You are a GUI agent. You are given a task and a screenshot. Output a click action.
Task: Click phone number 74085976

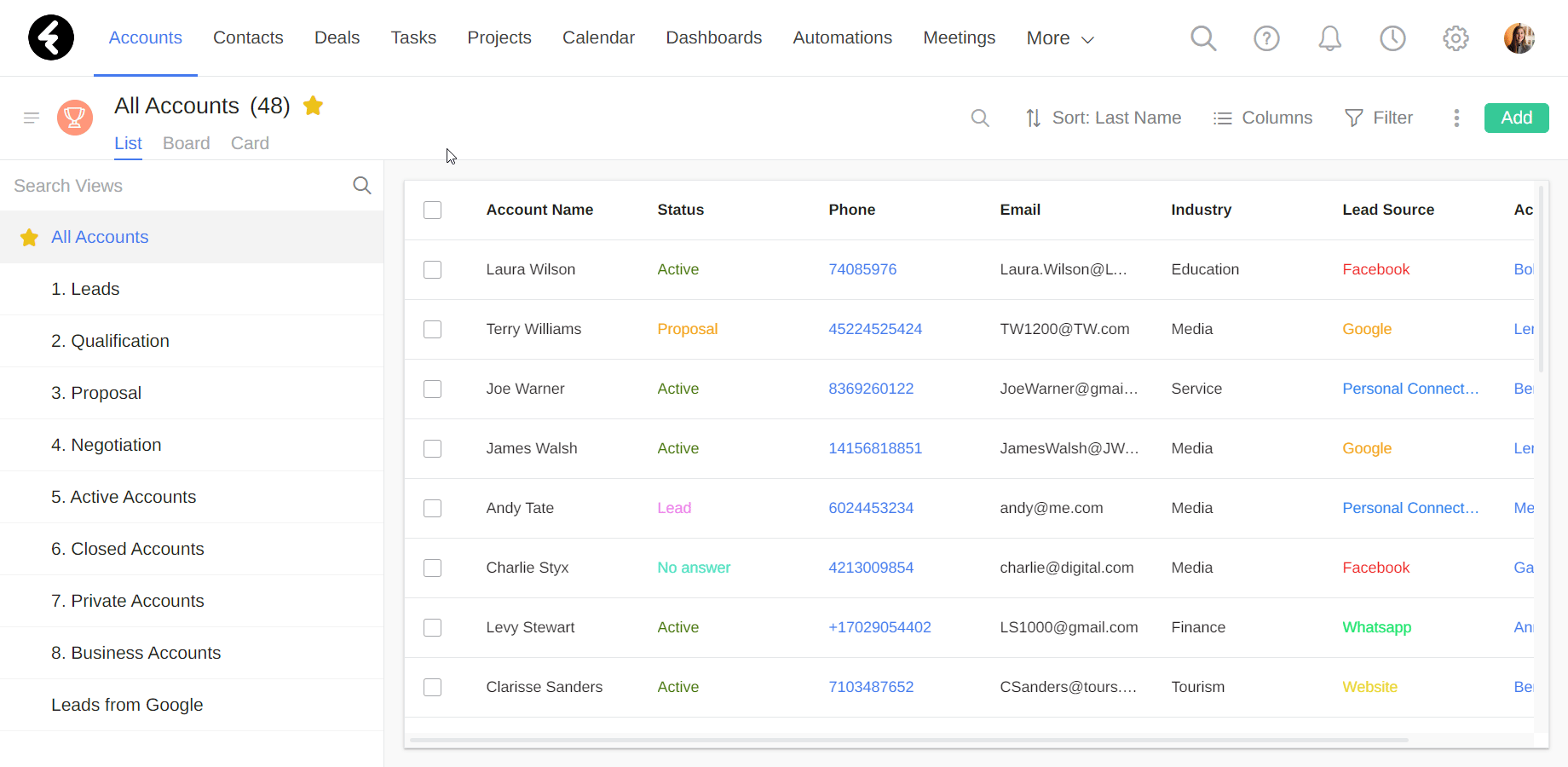coord(862,269)
